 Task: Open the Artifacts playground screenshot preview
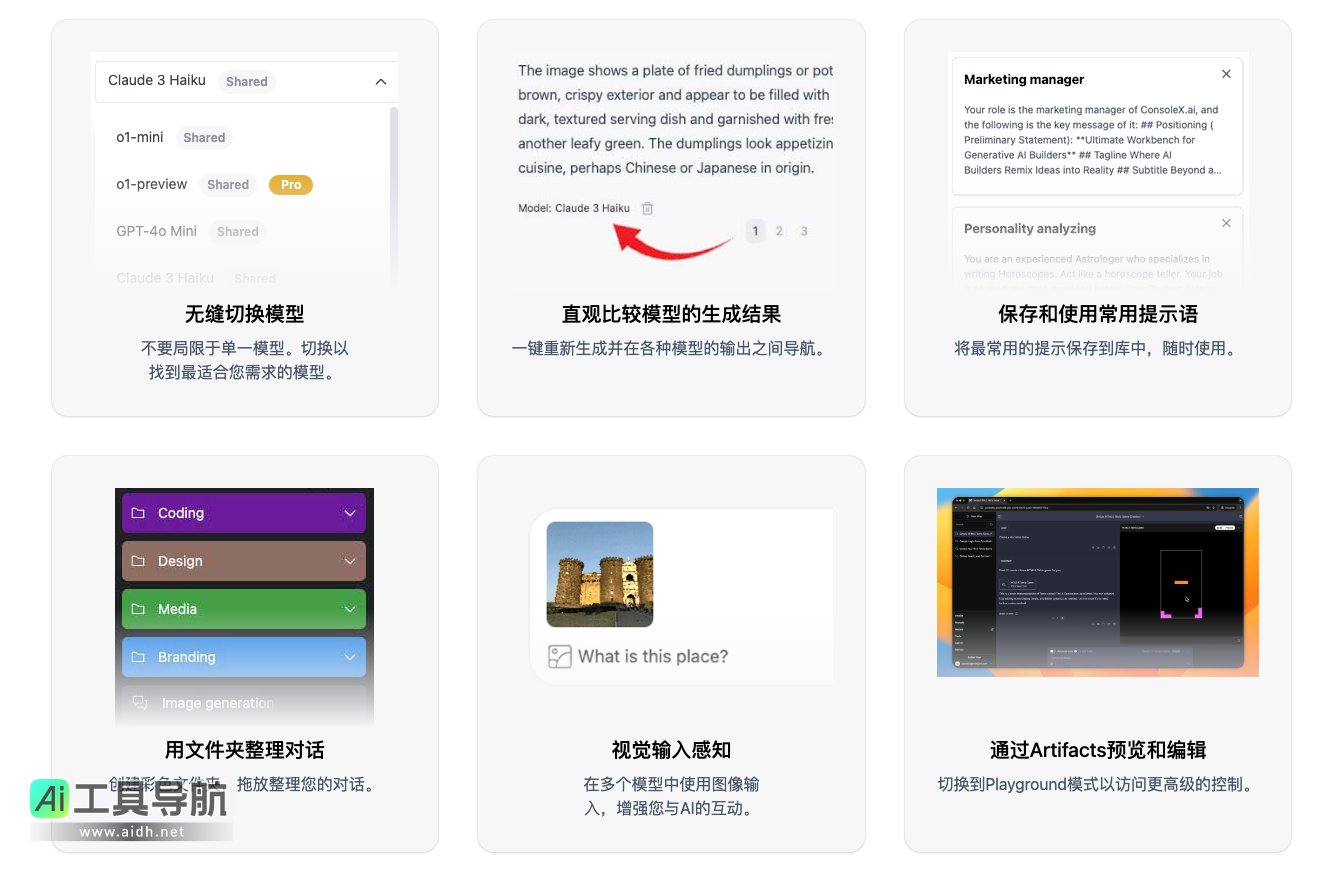pyautogui.click(x=1097, y=582)
